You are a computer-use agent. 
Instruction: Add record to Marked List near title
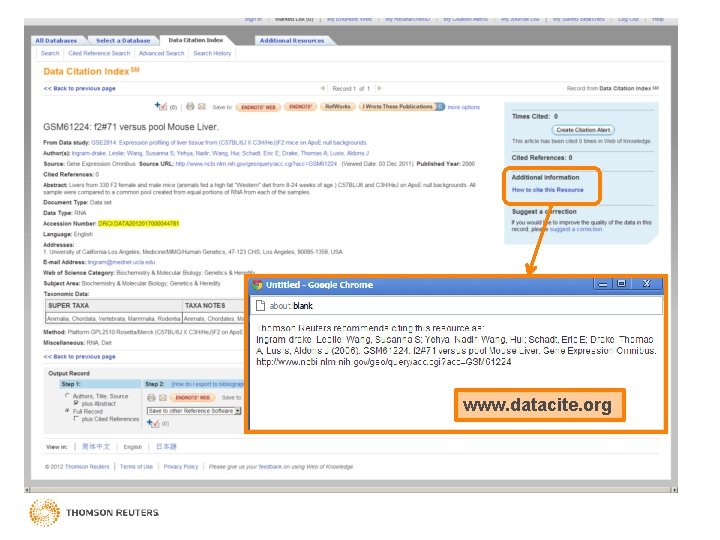point(161,107)
